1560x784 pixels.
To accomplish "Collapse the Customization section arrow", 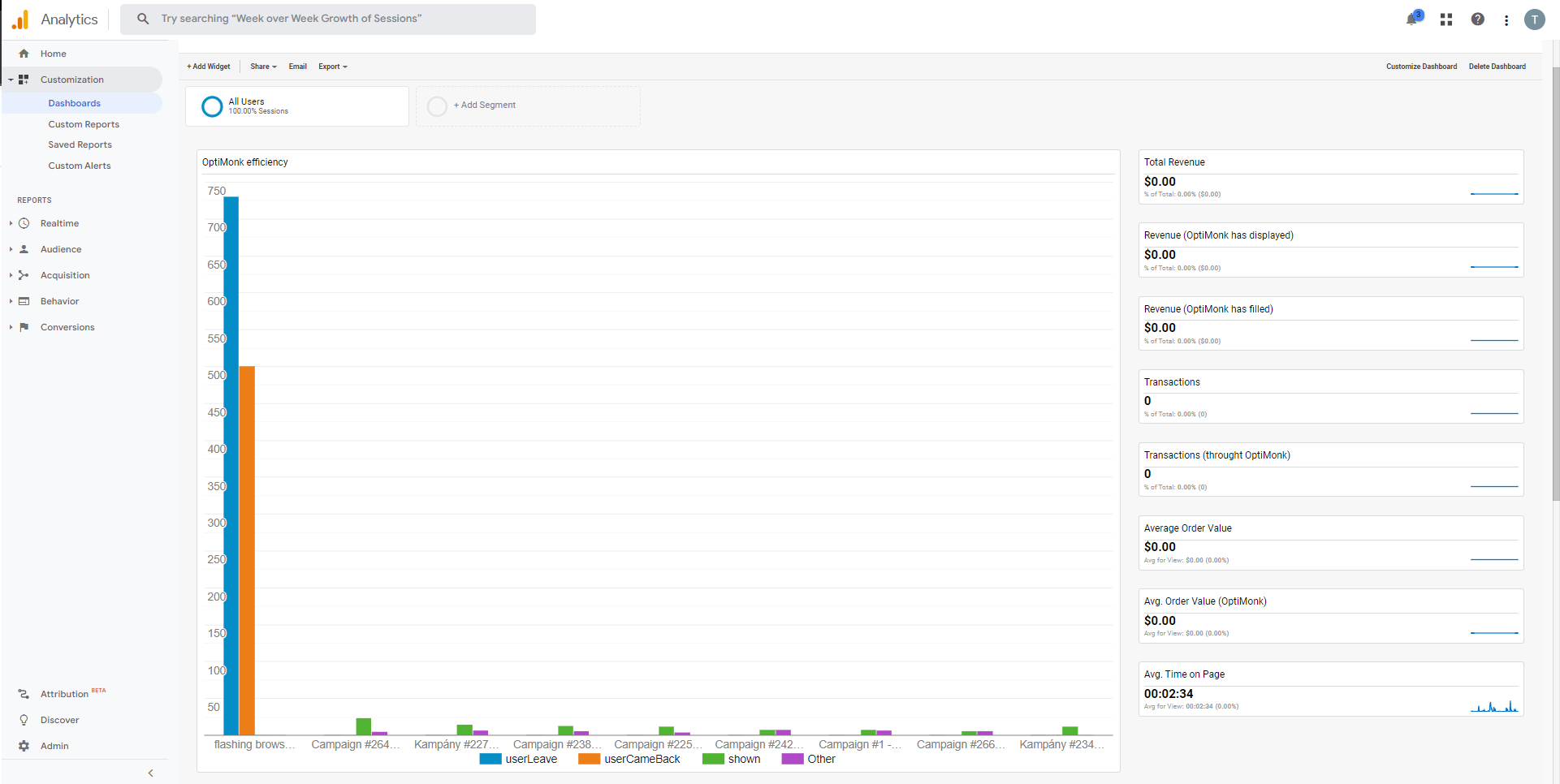I will tap(11, 80).
